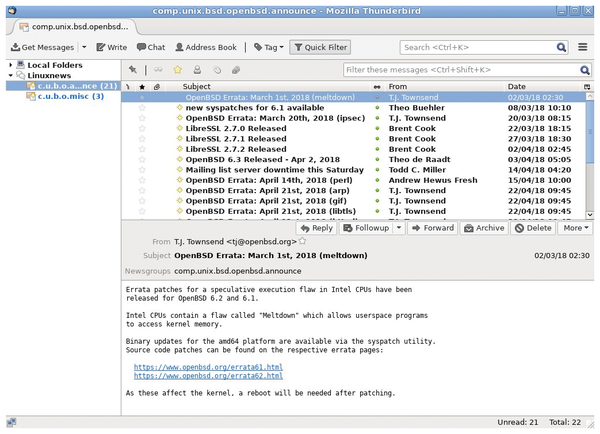
Task: Select the Linuxnews account
Action: 49,75
